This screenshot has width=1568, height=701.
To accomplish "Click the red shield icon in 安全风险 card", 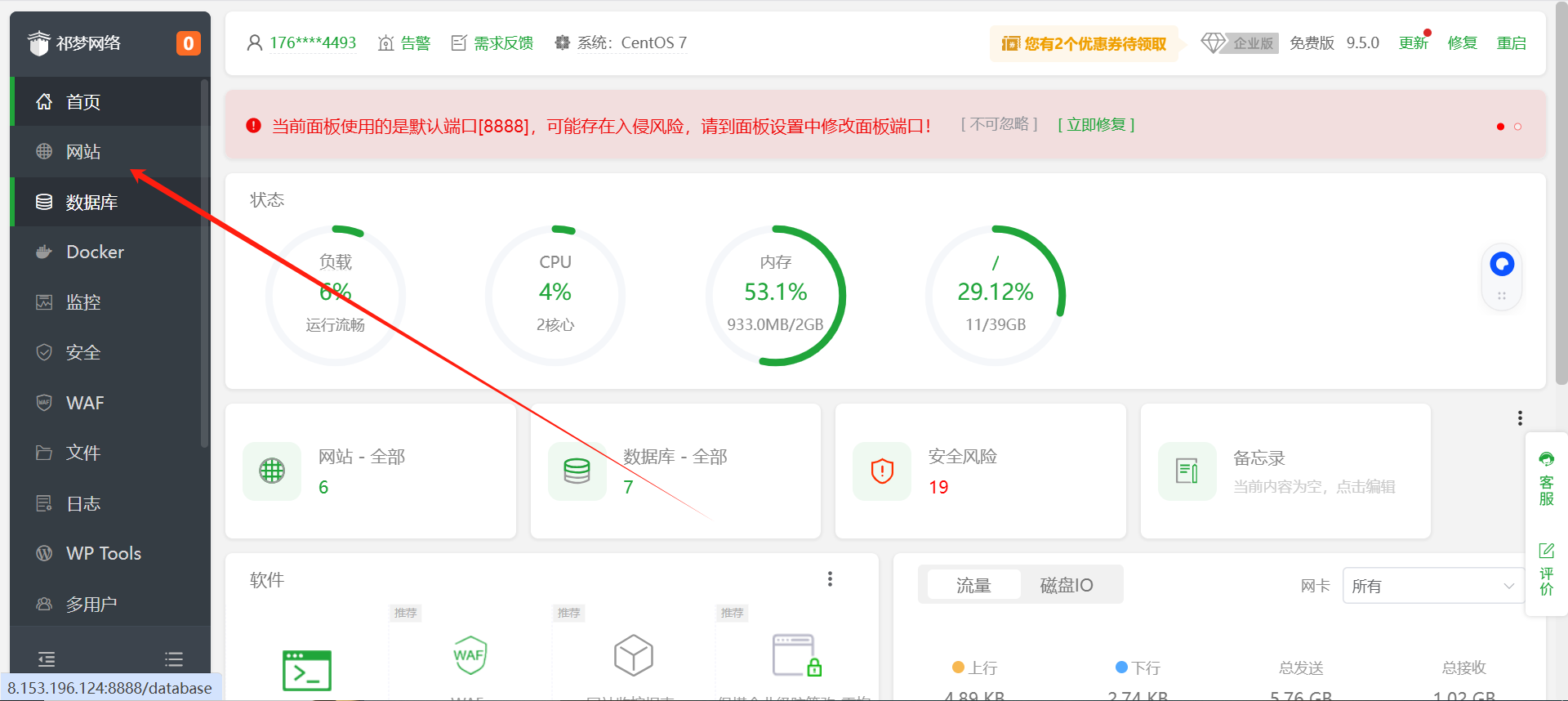I will tap(882, 471).
